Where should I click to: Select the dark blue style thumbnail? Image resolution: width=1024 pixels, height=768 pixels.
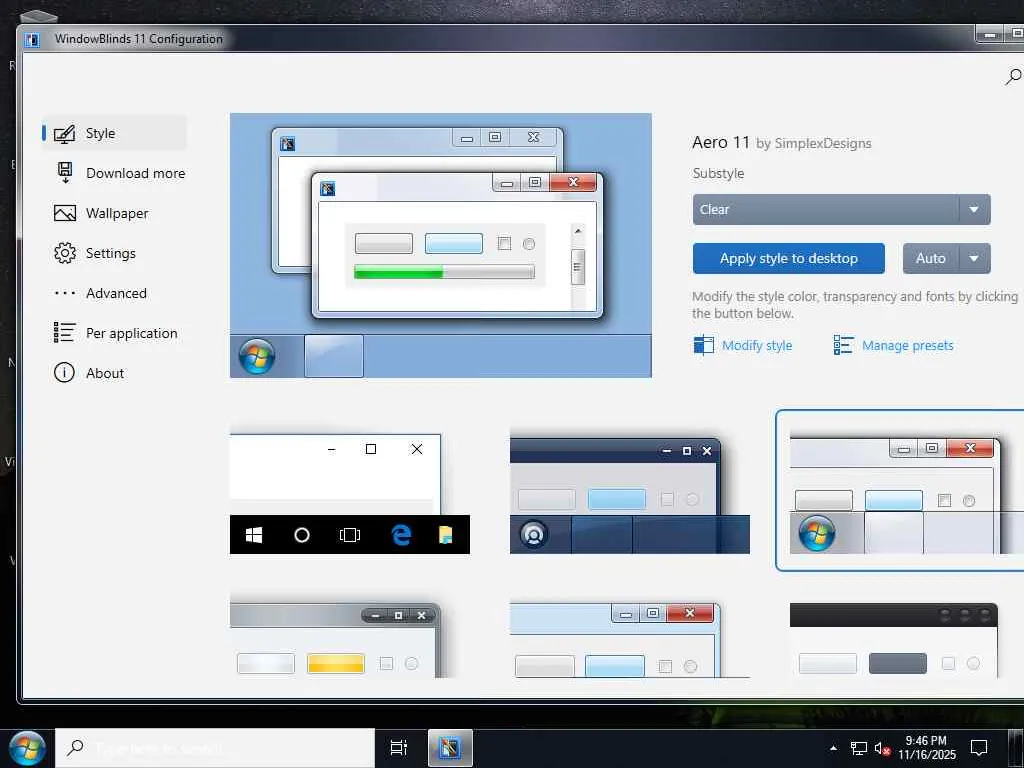coord(630,490)
